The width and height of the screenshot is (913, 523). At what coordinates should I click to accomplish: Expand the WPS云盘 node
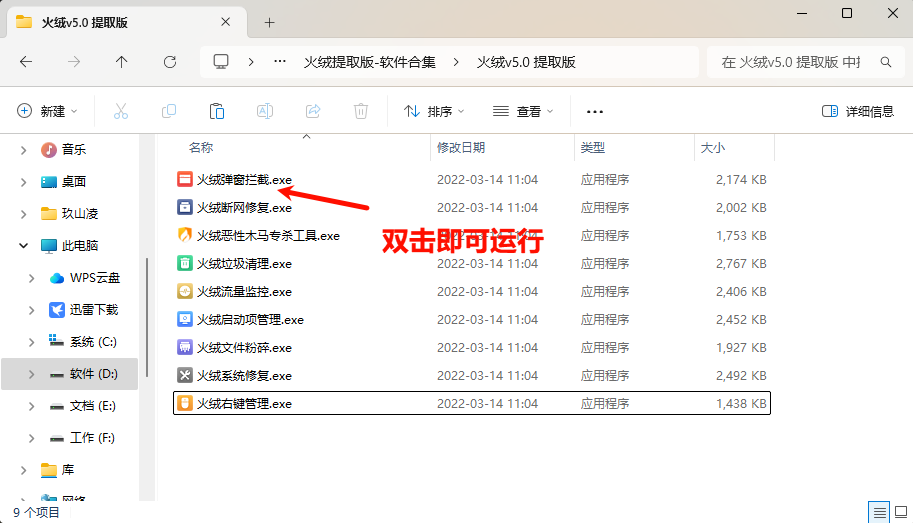click(x=31, y=278)
